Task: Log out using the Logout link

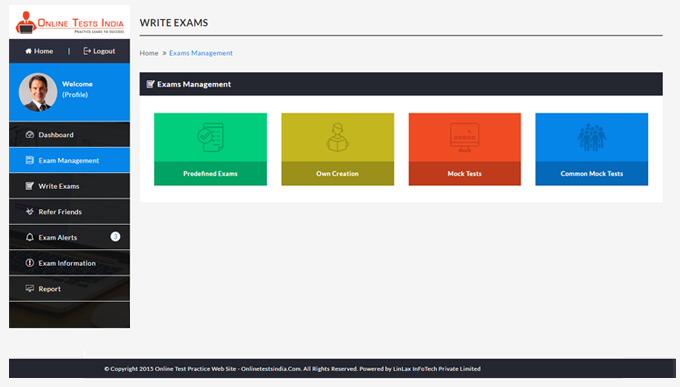Action: tap(99, 51)
